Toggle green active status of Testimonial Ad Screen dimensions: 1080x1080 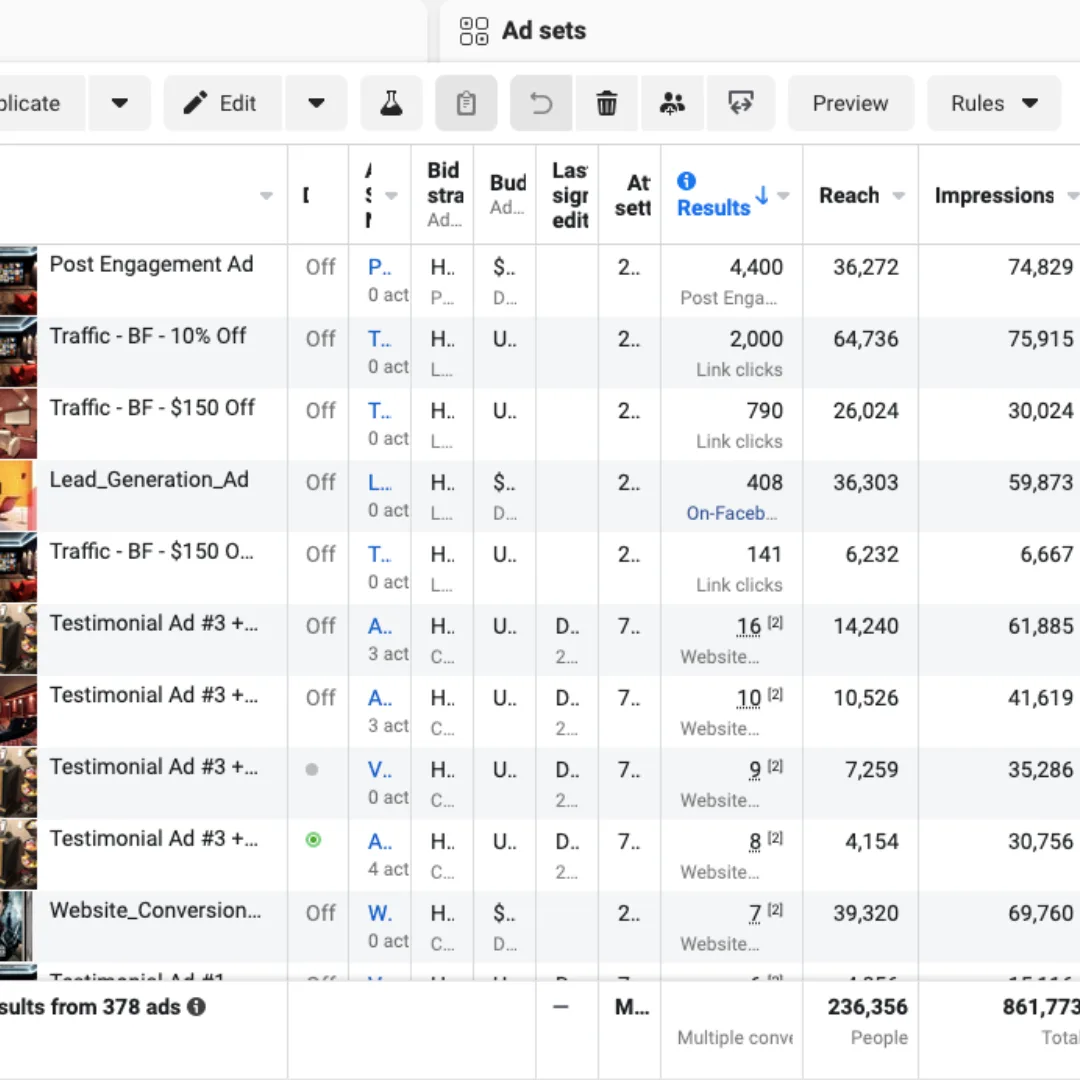[313, 840]
